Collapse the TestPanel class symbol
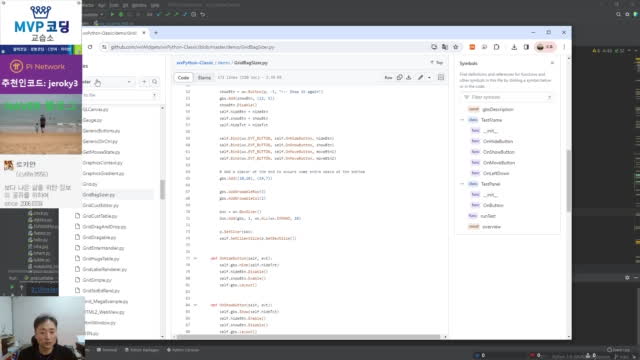Screen dimensions: 640x360 point(462,184)
